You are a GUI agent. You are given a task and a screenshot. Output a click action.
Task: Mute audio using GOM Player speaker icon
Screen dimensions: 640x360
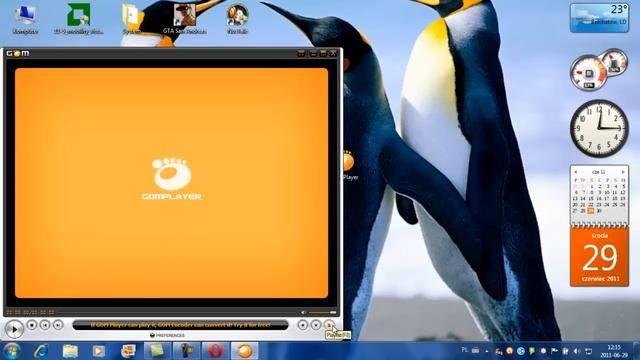pyautogui.click(x=303, y=312)
